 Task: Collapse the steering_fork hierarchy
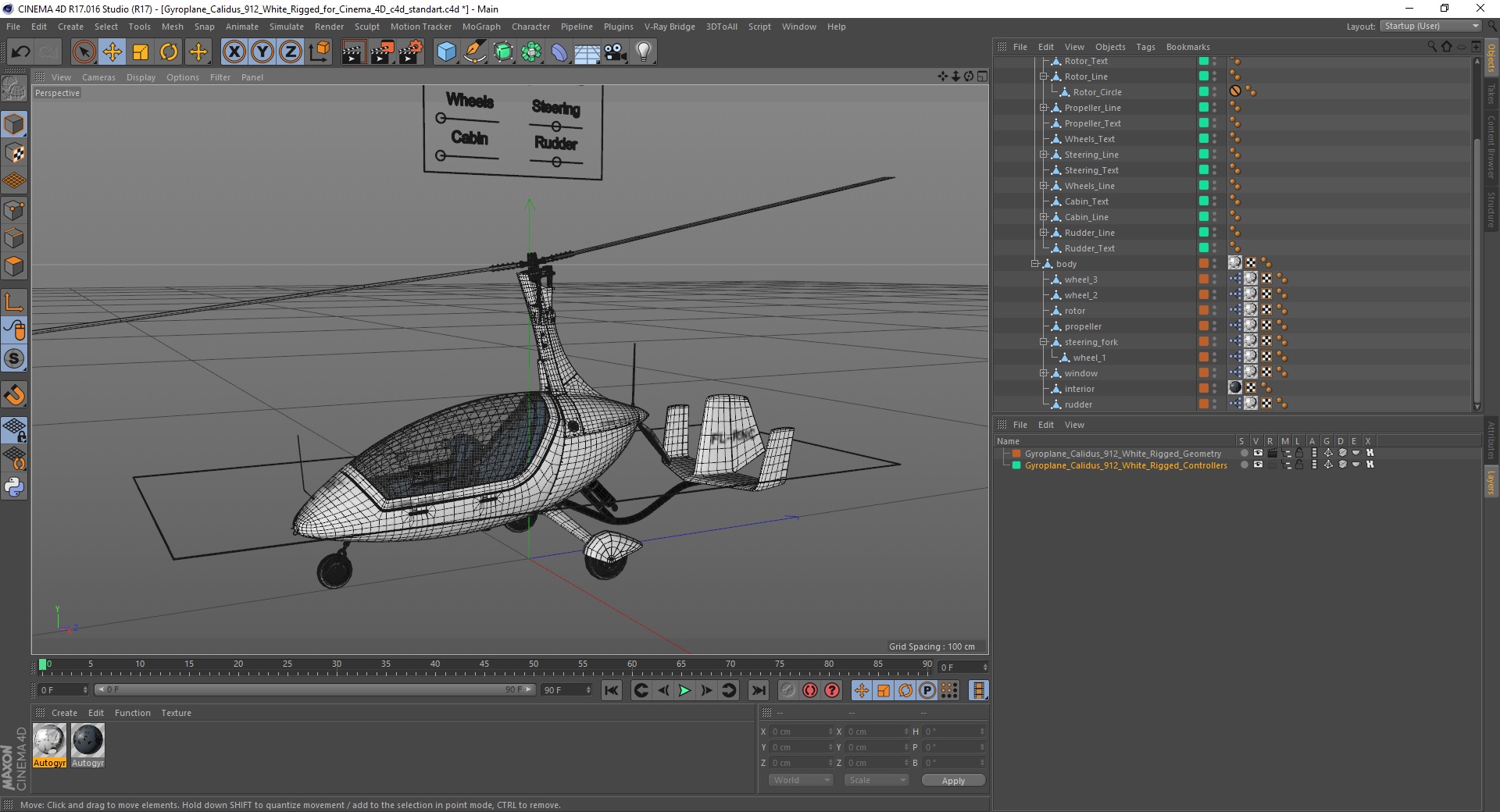click(1043, 342)
